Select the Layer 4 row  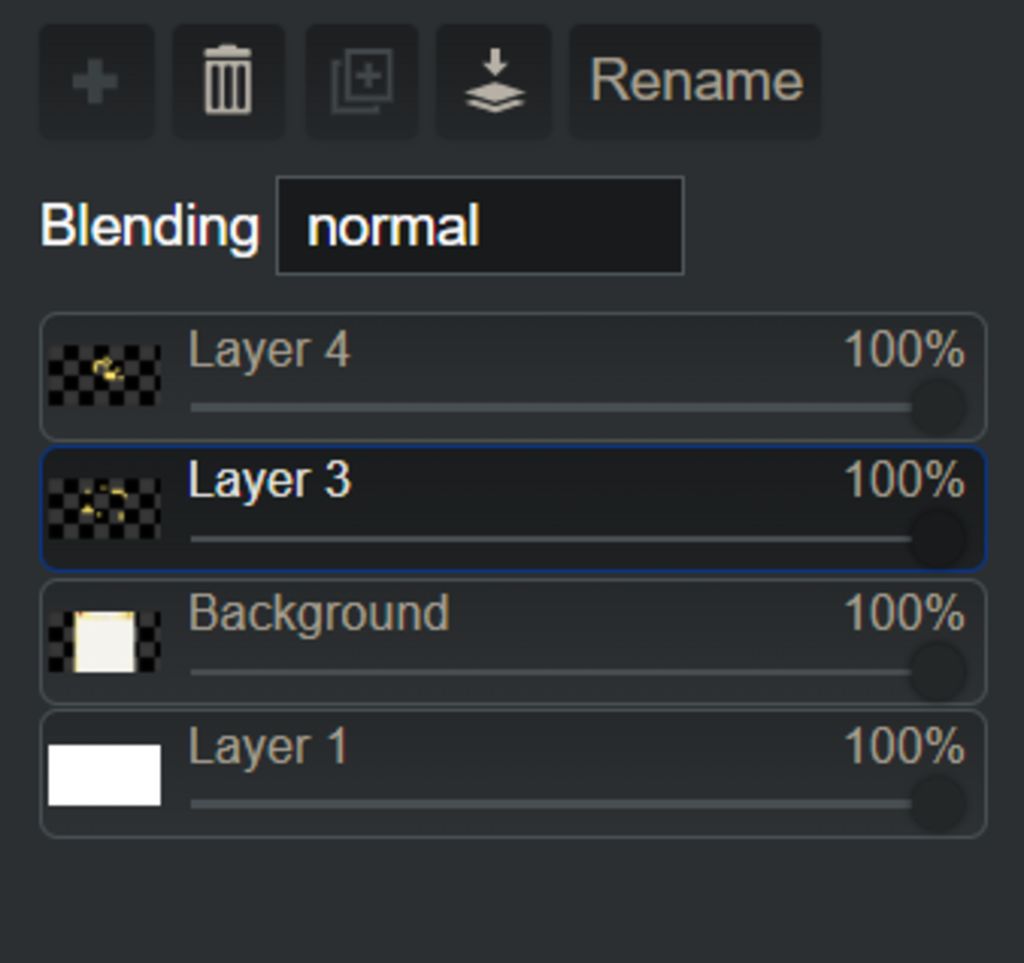(x=513, y=377)
